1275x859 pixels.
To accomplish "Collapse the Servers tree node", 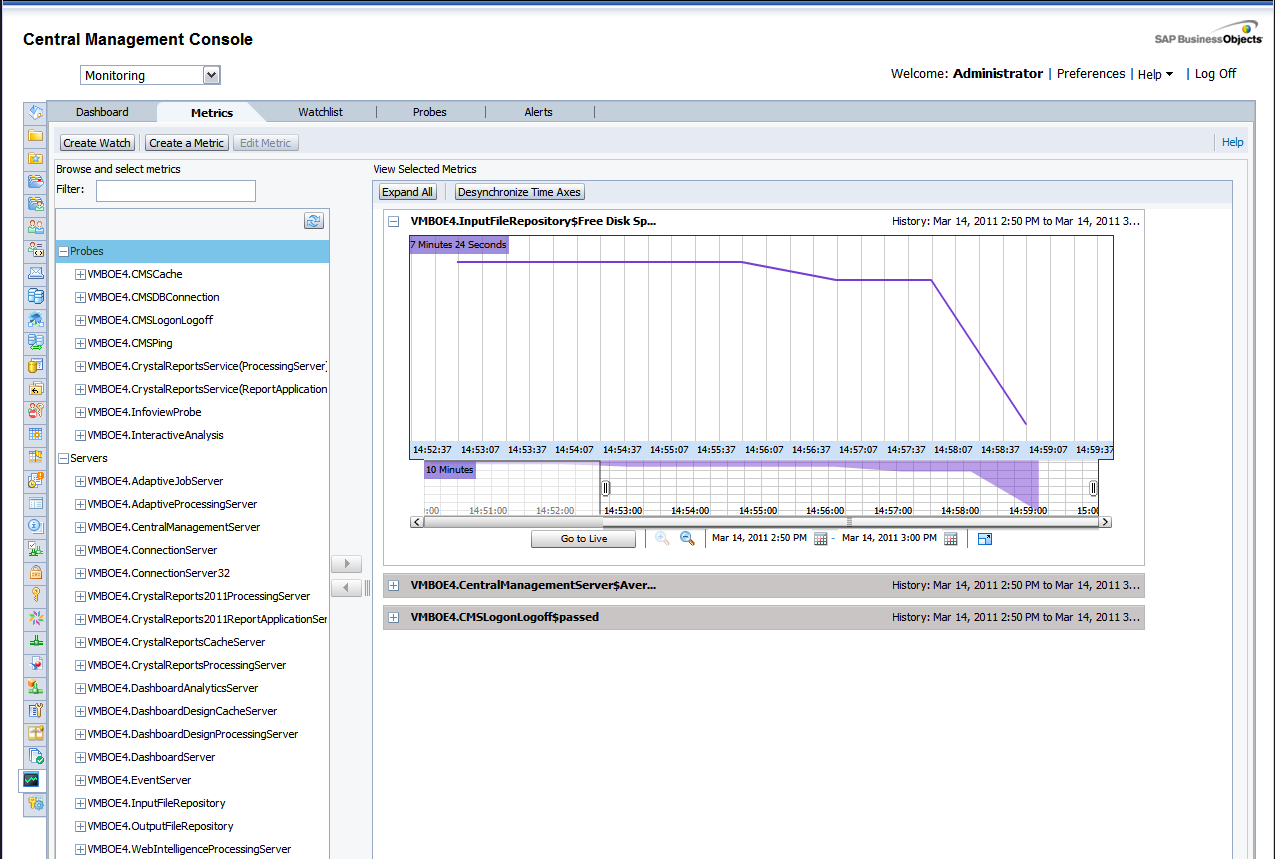I will pos(64,459).
